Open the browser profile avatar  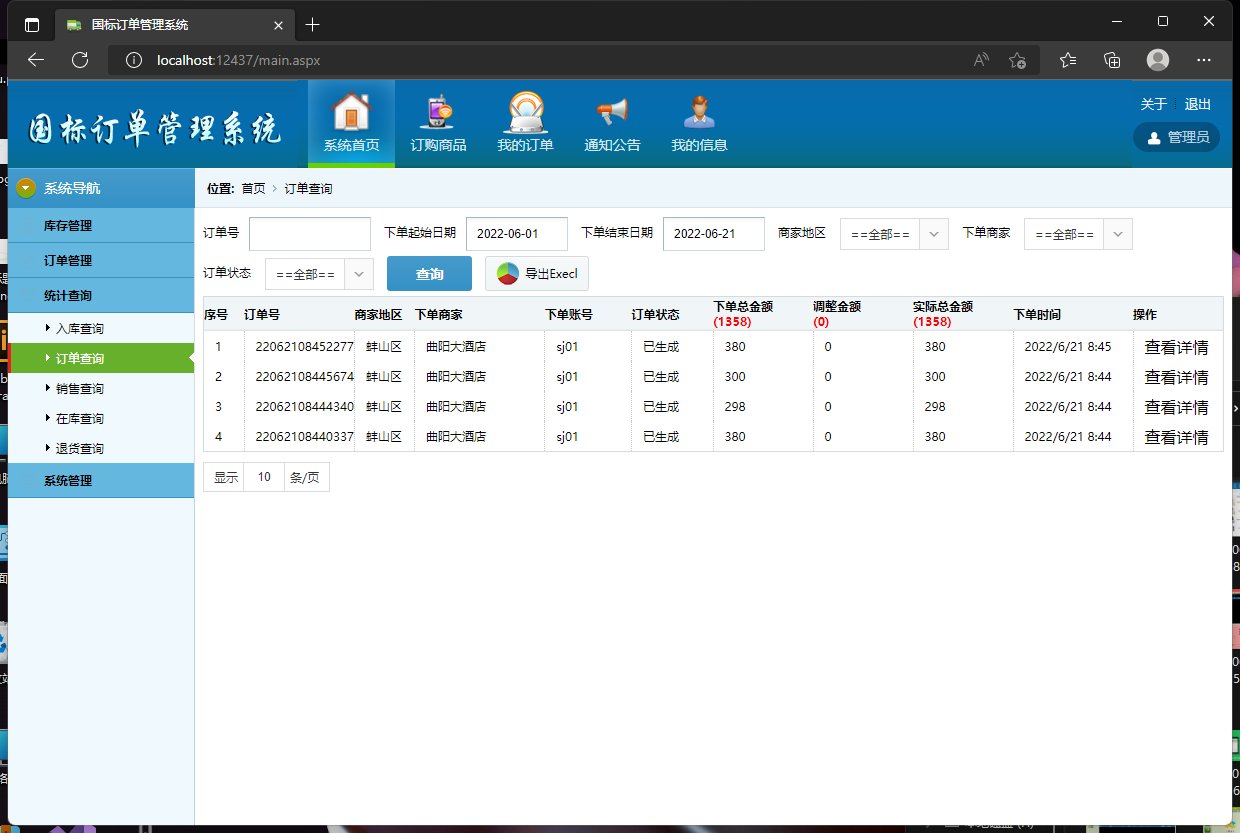pyautogui.click(x=1158, y=60)
